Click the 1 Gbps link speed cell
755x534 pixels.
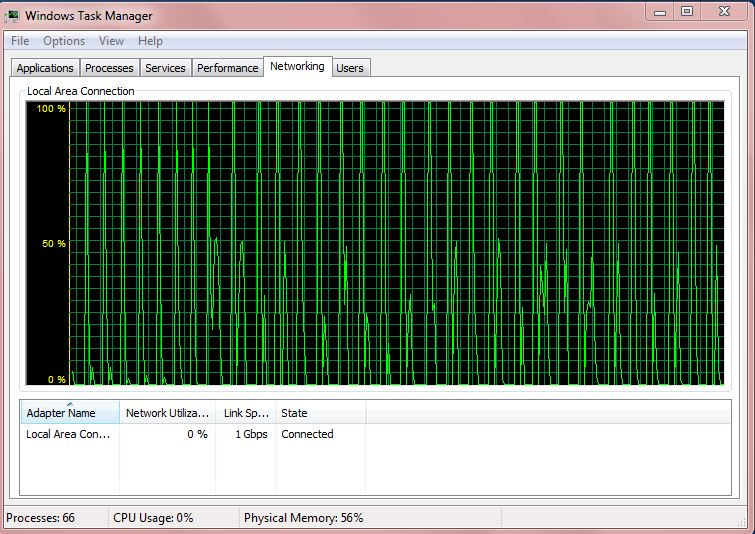(251, 434)
